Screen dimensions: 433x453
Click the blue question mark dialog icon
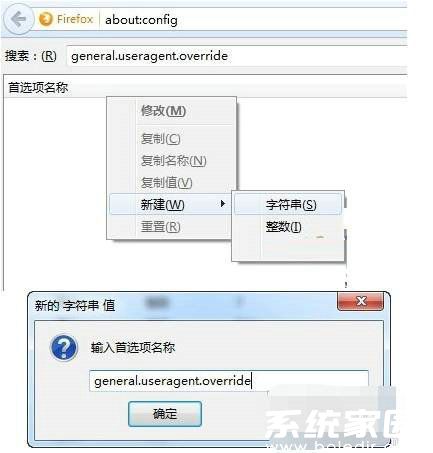pyautogui.click(x=64, y=348)
